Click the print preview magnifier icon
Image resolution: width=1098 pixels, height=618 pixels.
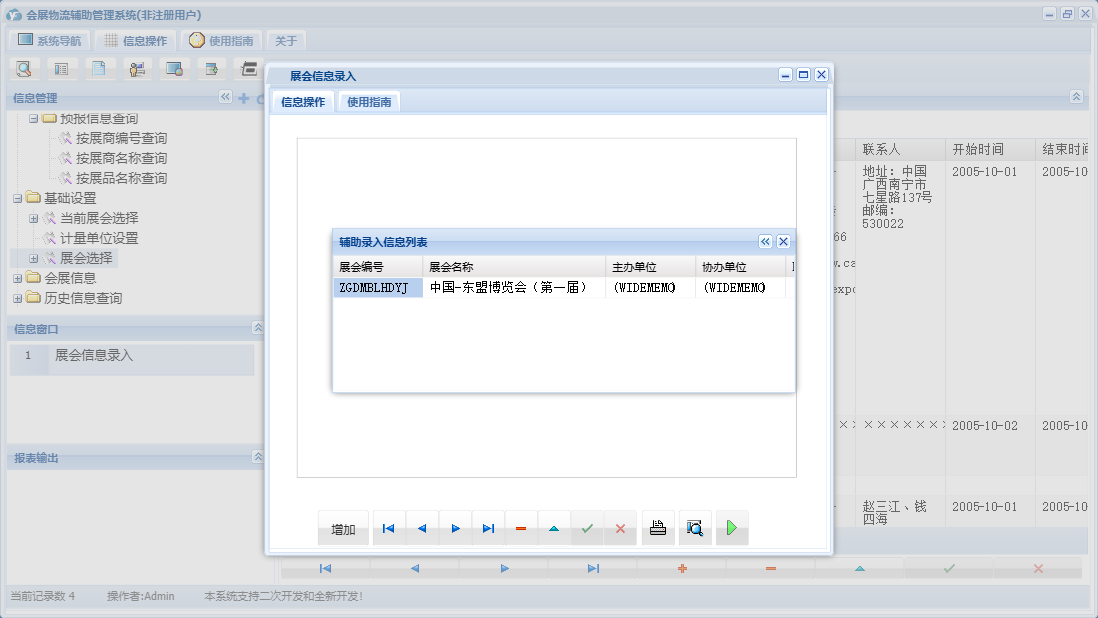(695, 528)
